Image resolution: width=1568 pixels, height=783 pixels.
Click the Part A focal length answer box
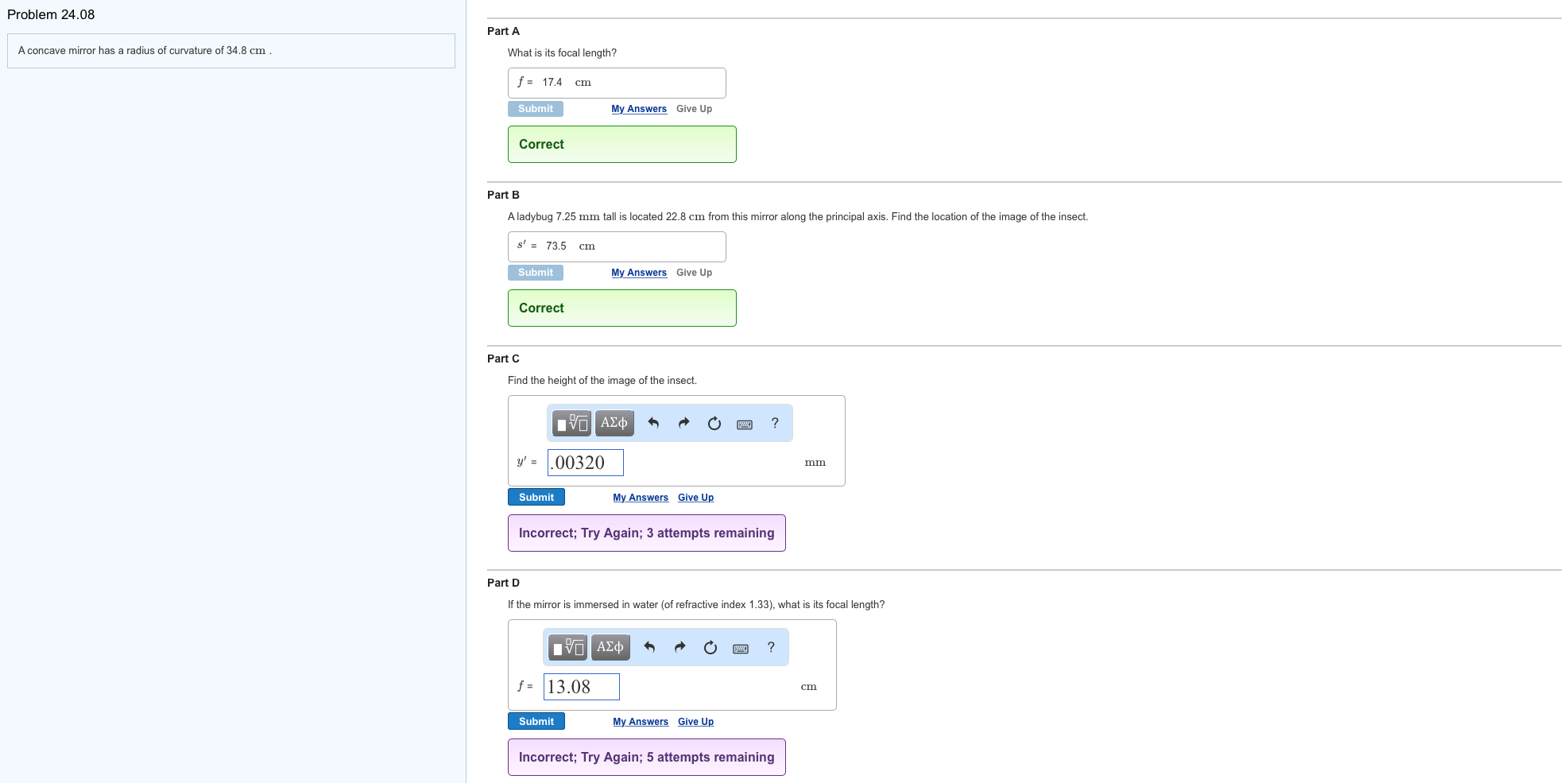point(617,83)
